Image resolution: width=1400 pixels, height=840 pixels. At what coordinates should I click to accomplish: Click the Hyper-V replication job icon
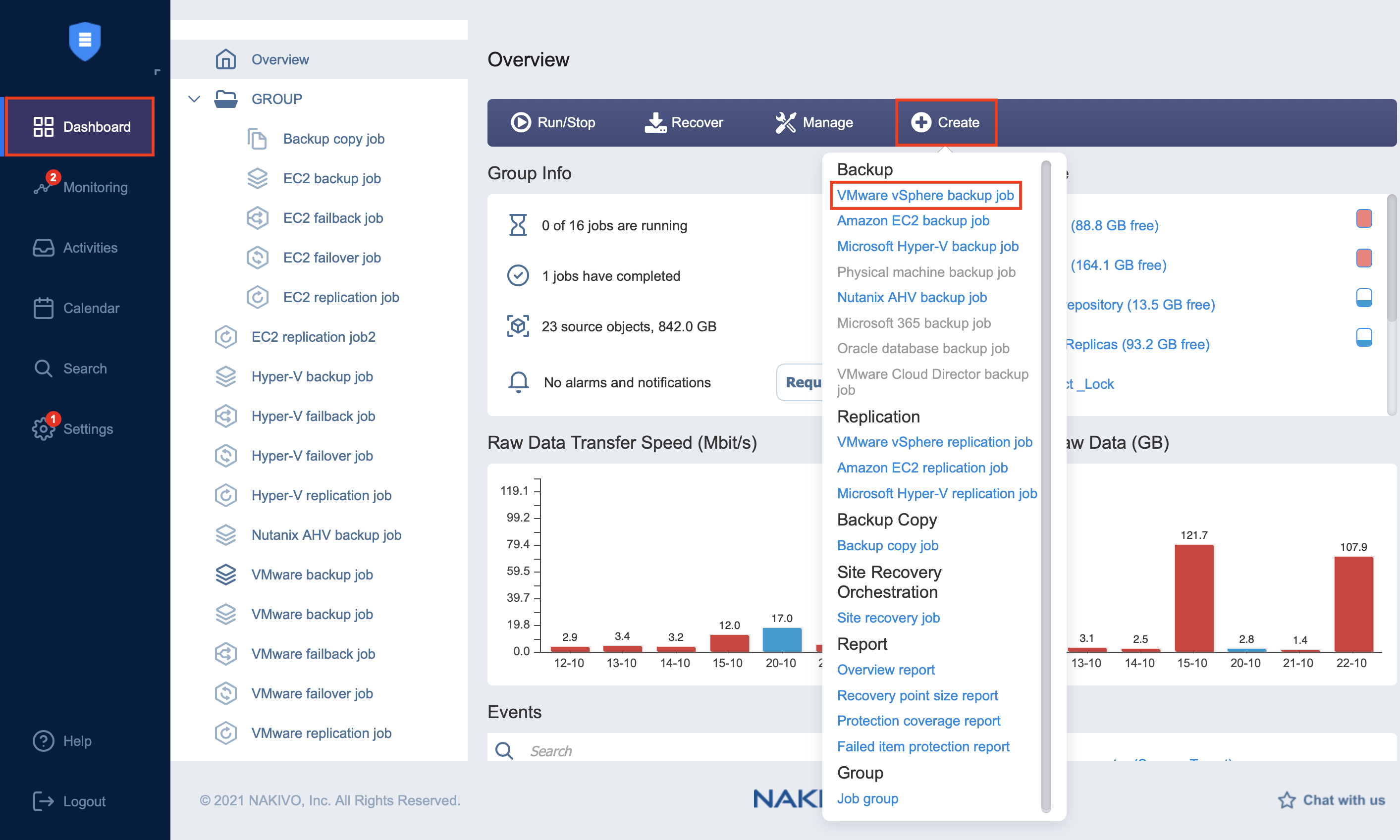[x=225, y=495]
